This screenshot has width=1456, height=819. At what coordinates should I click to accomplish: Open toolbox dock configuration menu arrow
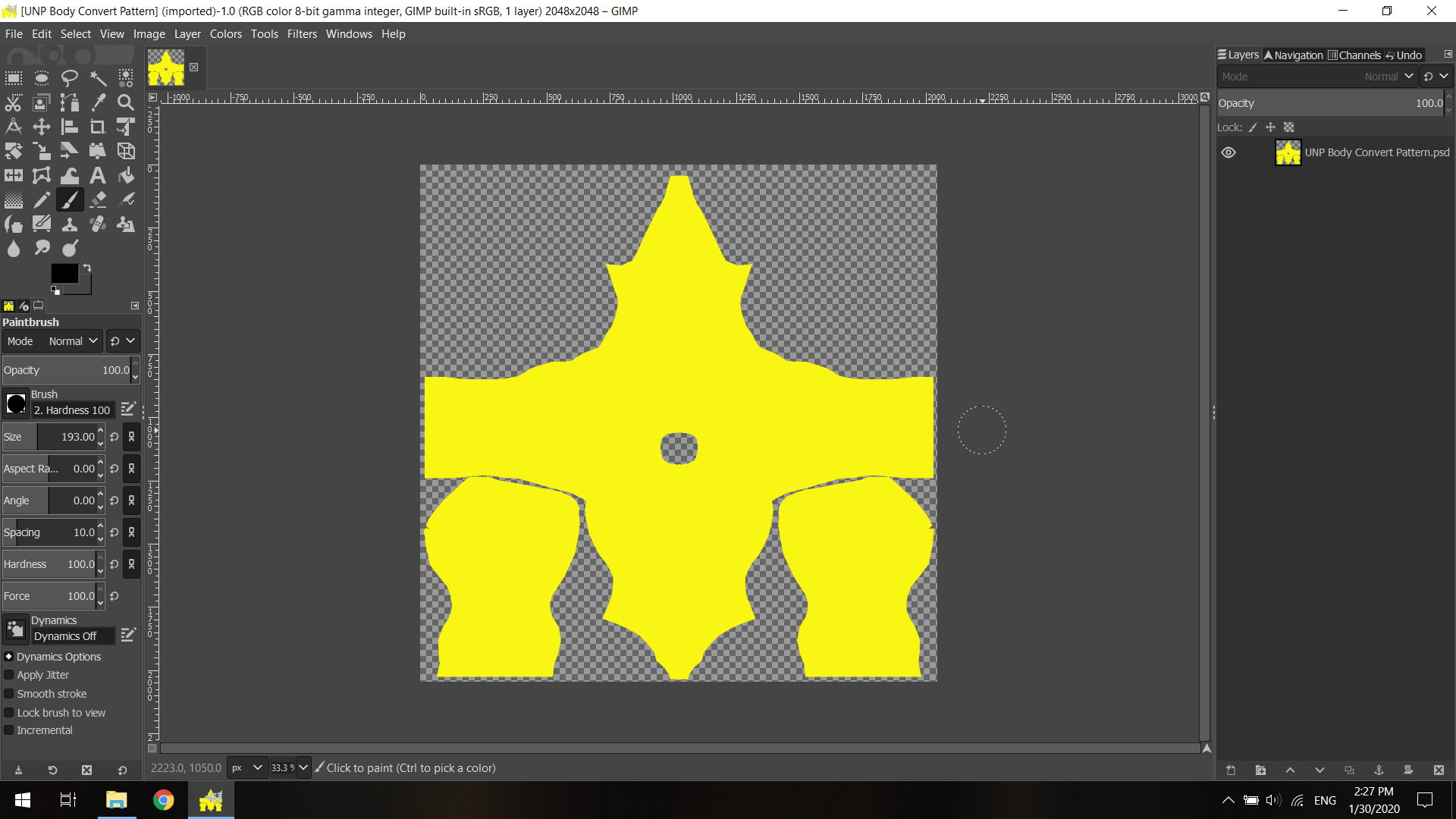[135, 306]
